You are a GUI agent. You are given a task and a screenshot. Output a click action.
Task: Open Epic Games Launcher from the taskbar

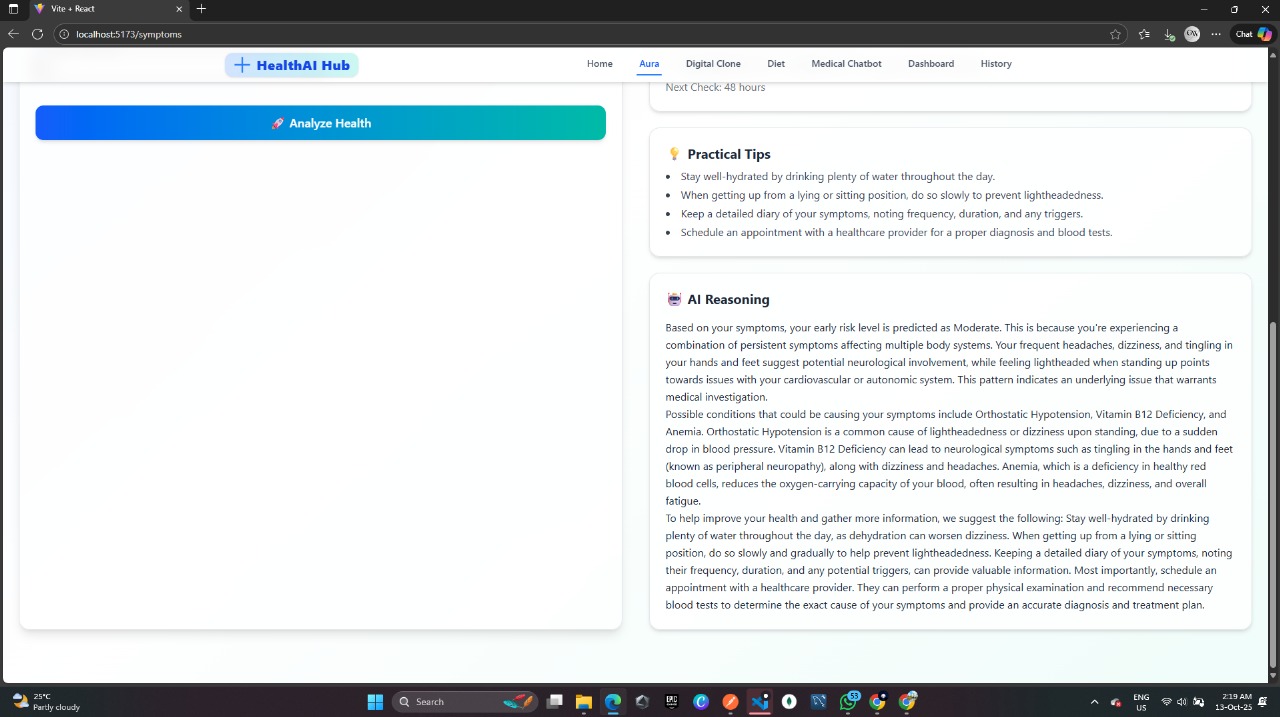click(x=672, y=702)
